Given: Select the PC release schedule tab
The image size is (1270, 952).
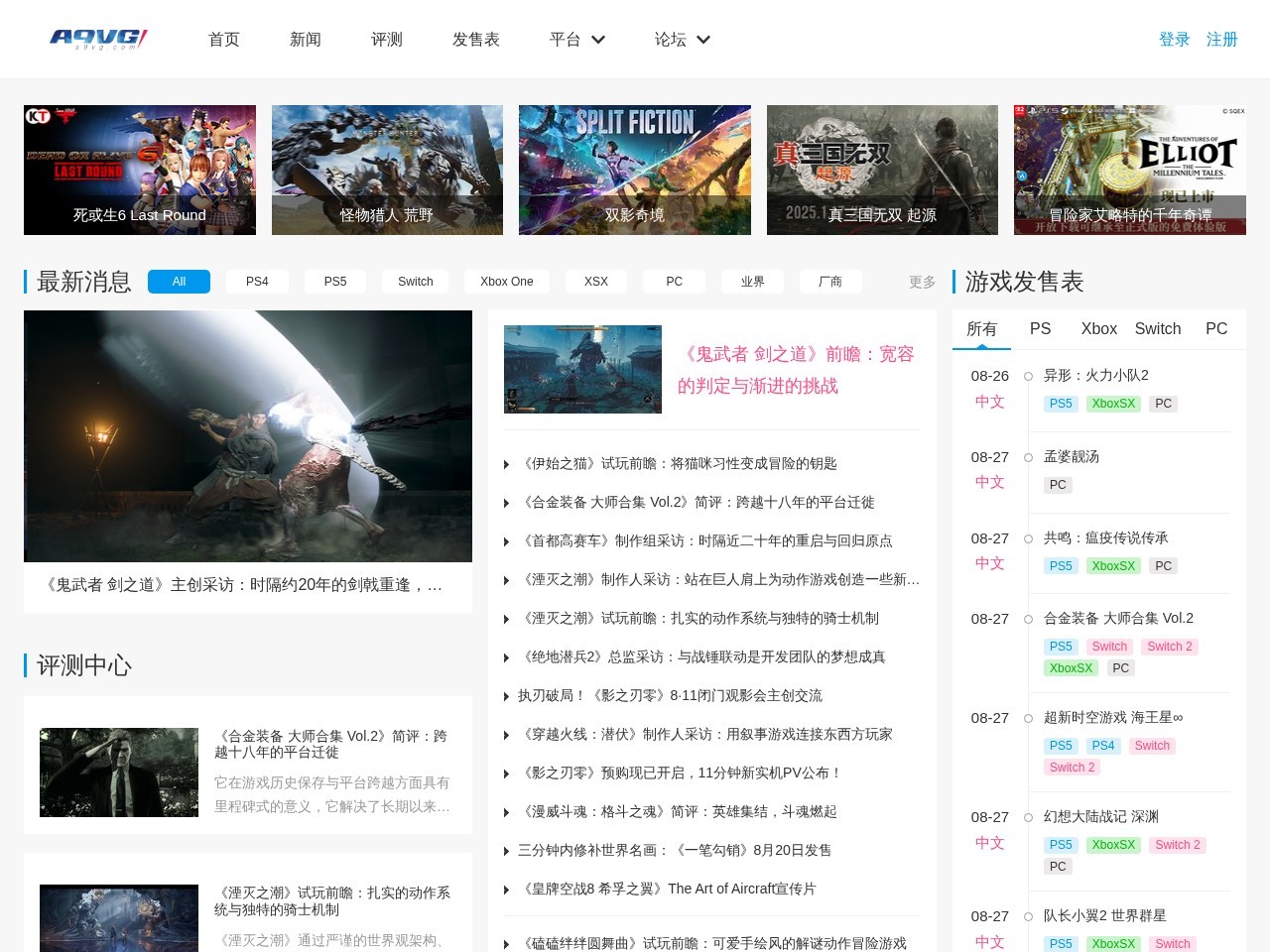Looking at the screenshot, I should [x=1216, y=329].
